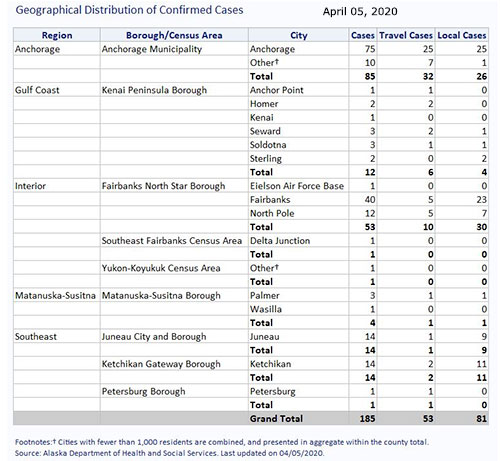Select the Yukon-Koyukuk Census Area cell

point(174,268)
